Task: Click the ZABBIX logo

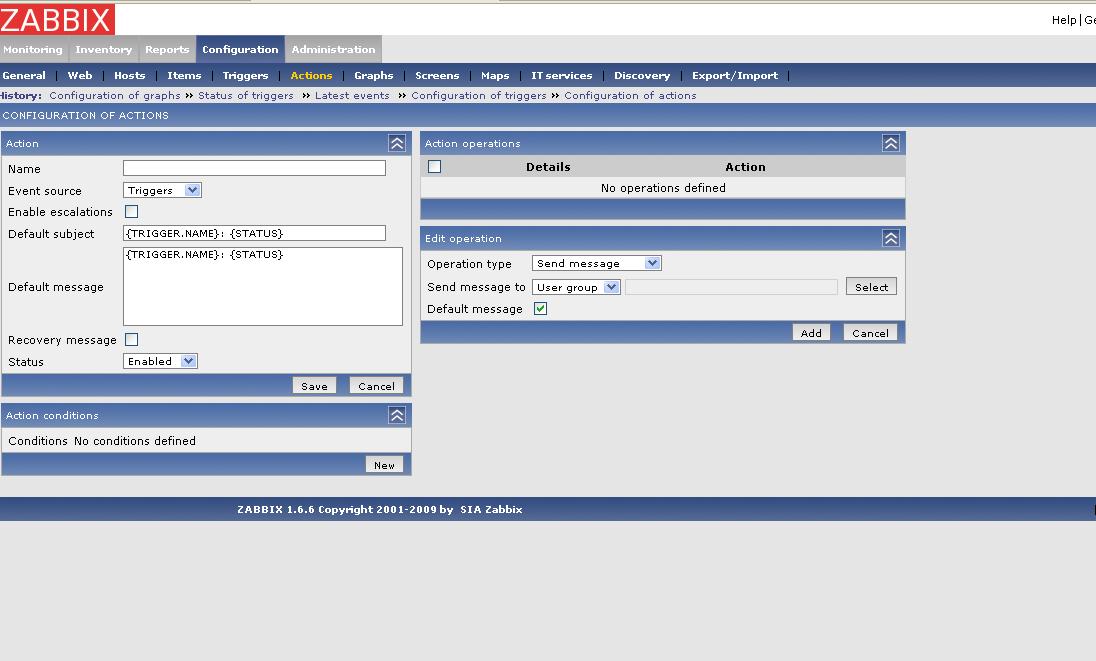Action: [x=57, y=19]
